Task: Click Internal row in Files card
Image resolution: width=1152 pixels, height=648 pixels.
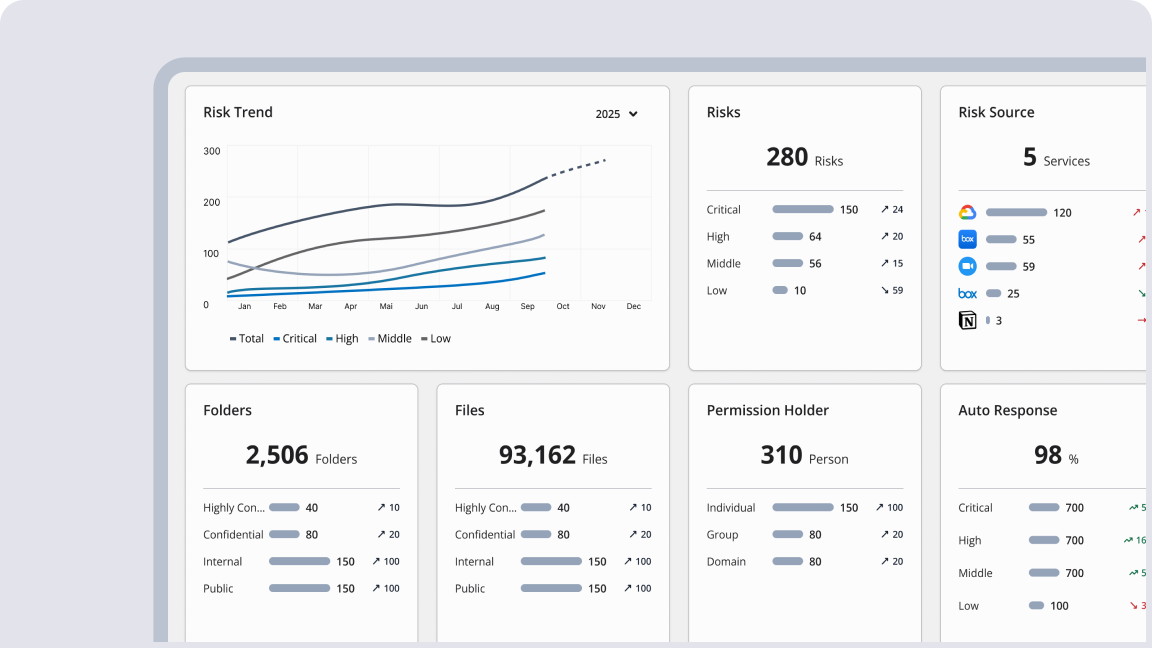Action: [x=553, y=561]
